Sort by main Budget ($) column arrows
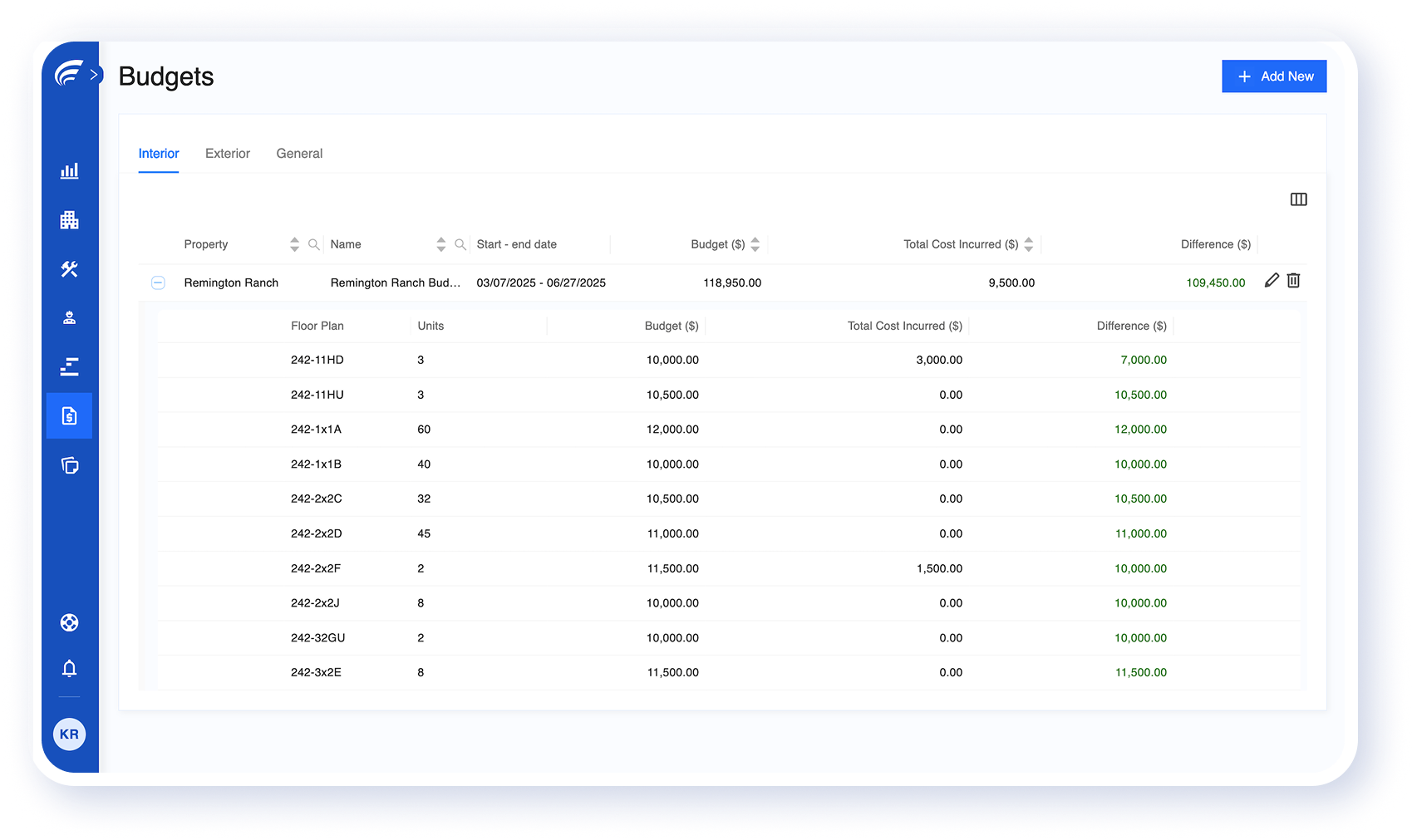The width and height of the screenshot is (1412, 840). click(x=755, y=244)
